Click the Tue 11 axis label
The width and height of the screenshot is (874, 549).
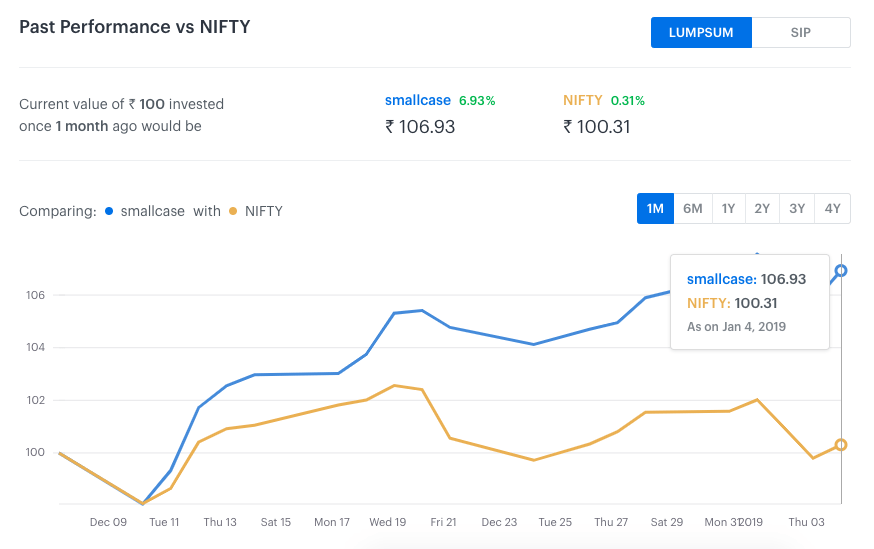(x=164, y=522)
